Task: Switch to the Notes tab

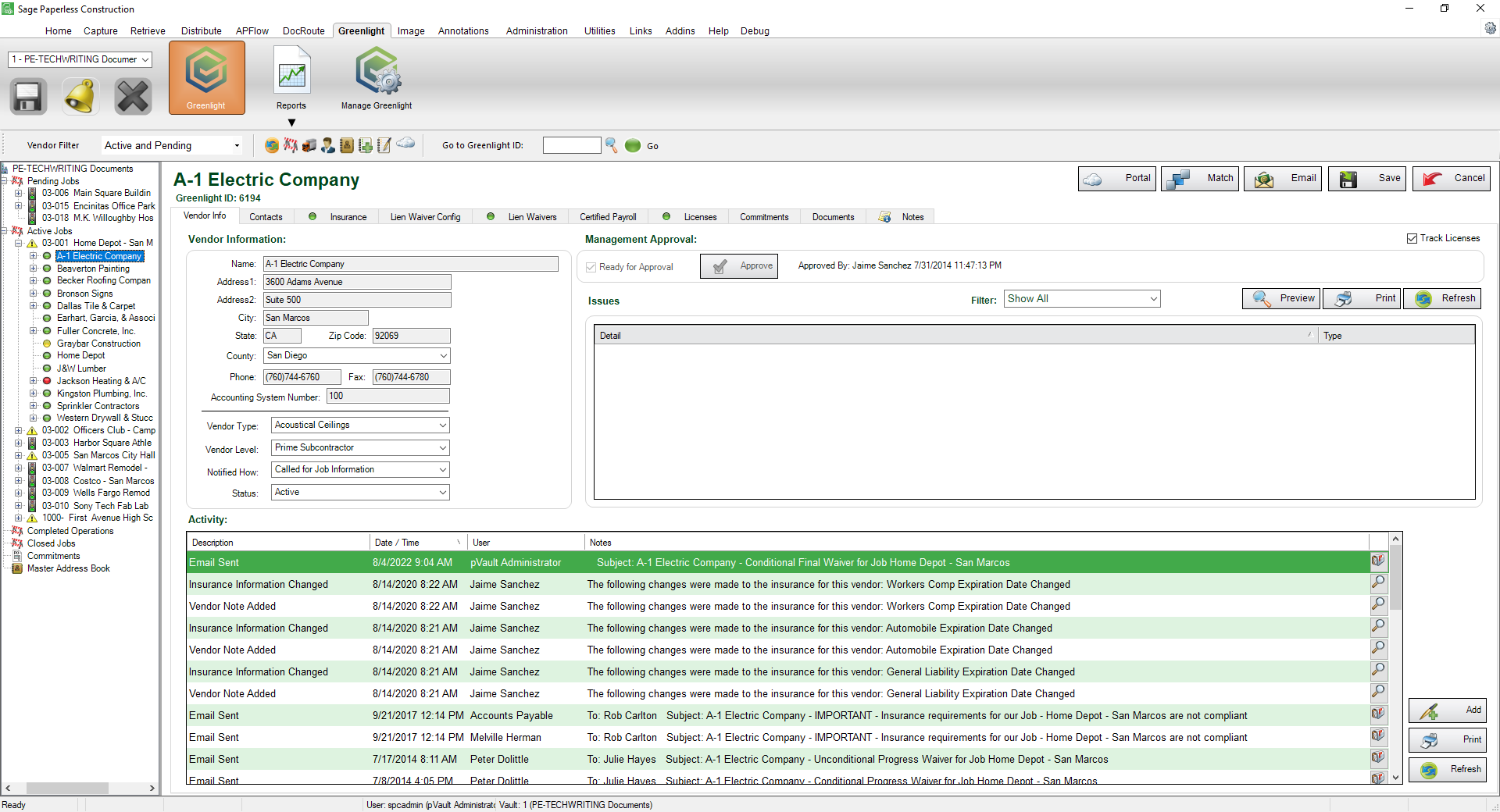Action: pos(902,217)
